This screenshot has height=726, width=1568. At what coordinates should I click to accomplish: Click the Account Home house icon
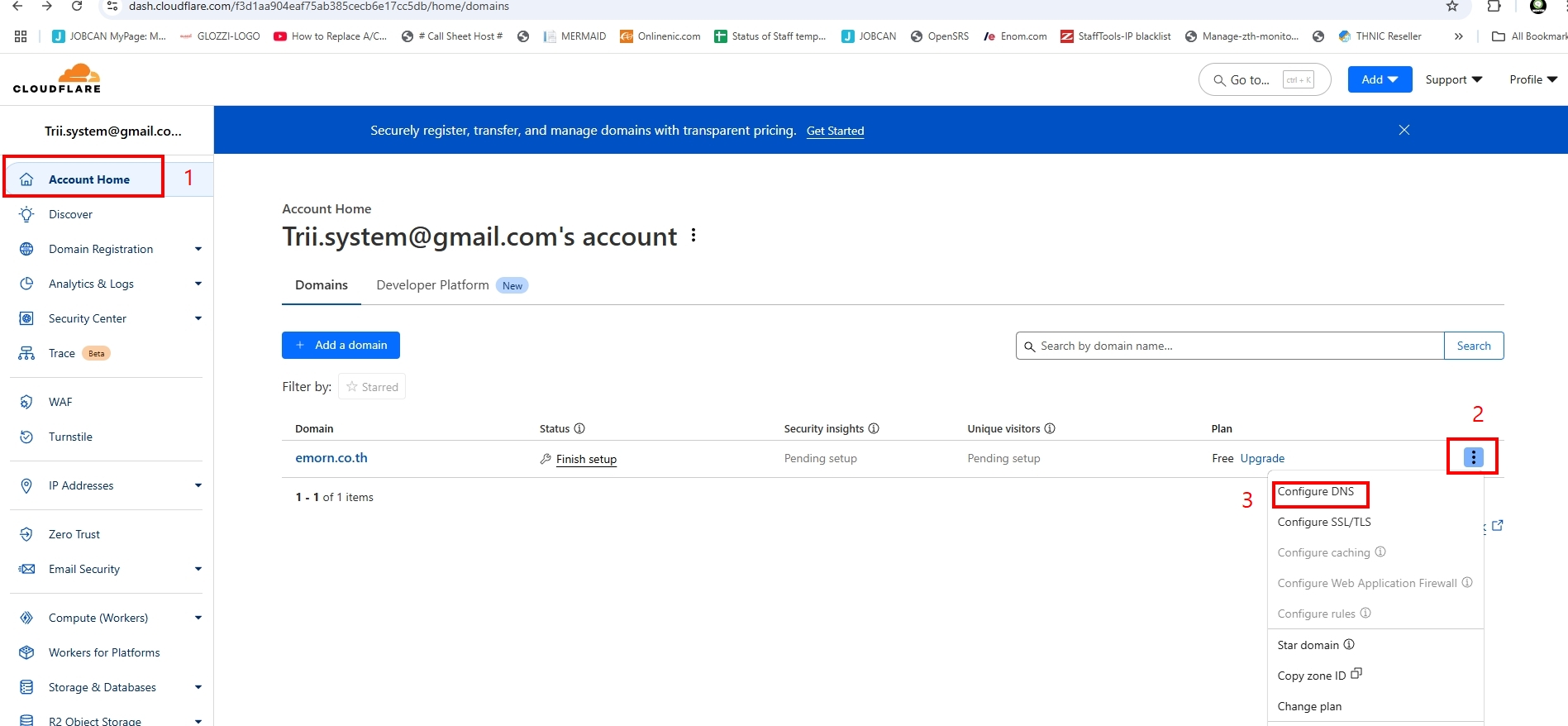26,179
